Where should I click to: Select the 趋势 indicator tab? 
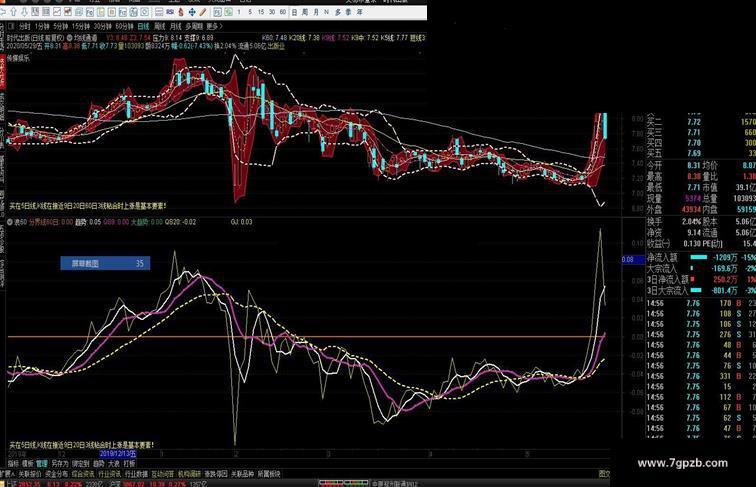pyautogui.click(x=98, y=464)
